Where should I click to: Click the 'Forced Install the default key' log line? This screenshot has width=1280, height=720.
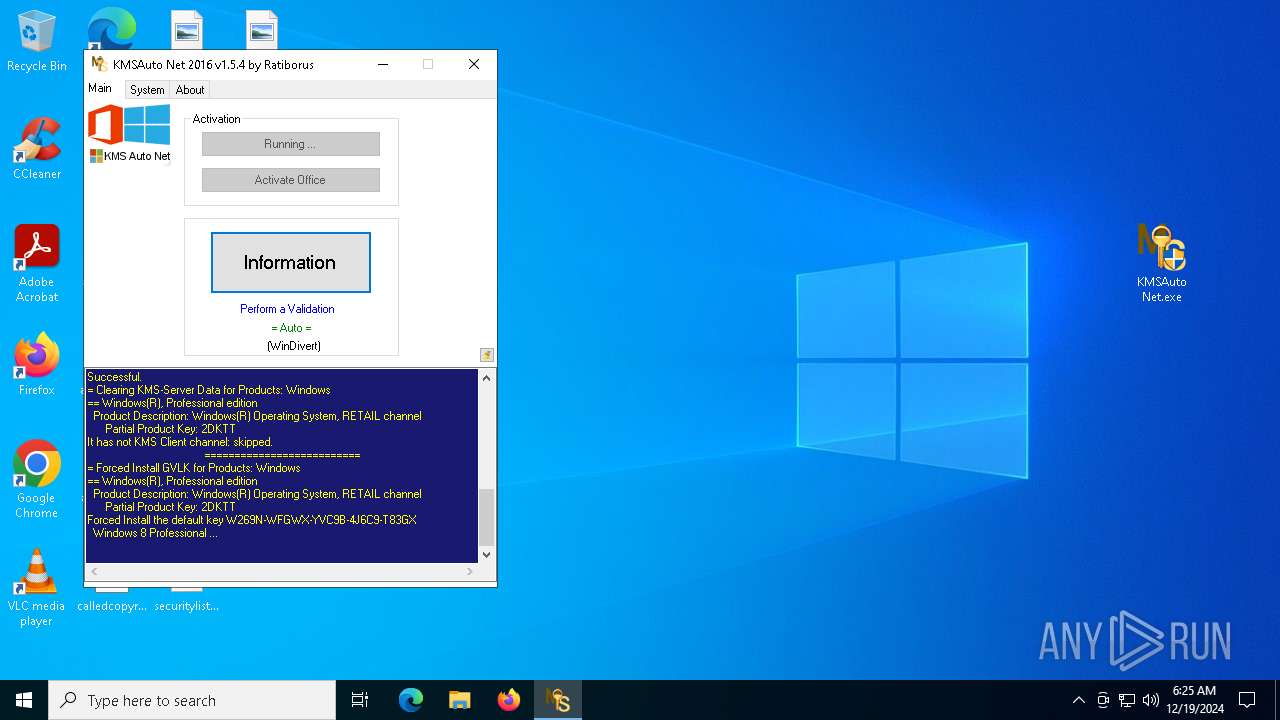[252, 520]
